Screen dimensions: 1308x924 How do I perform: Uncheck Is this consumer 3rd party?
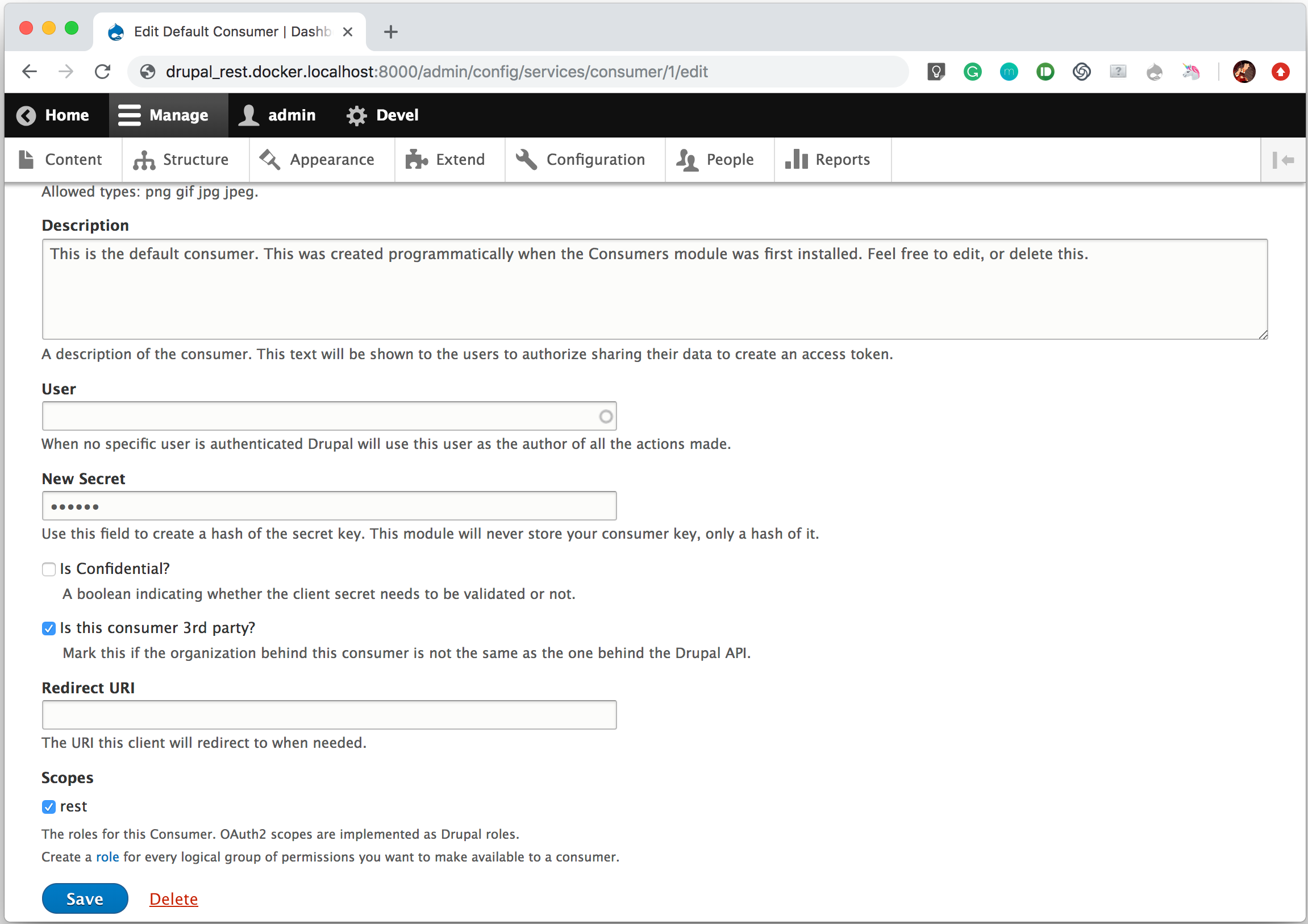[49, 629]
